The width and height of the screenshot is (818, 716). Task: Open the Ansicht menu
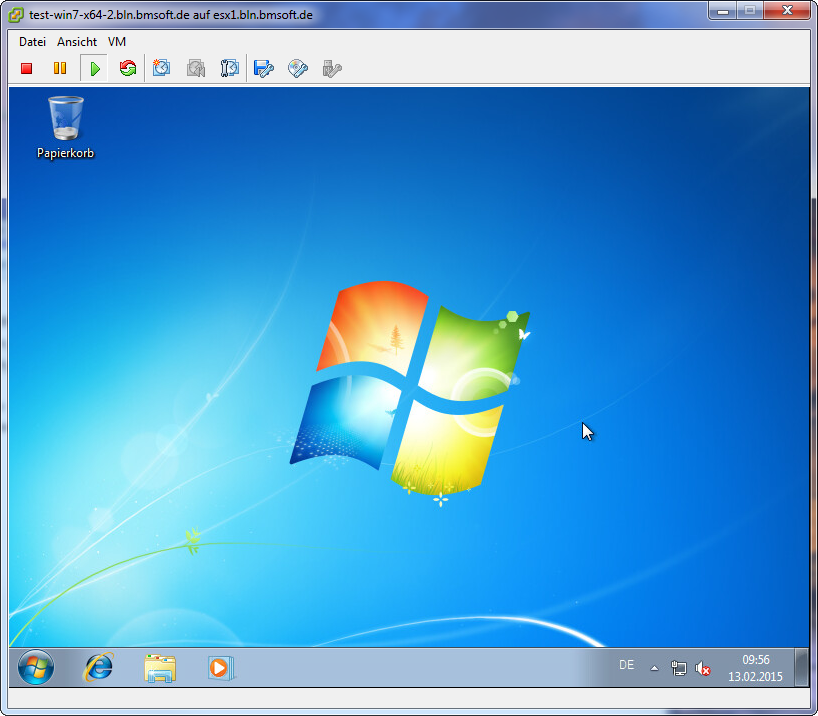pos(77,42)
